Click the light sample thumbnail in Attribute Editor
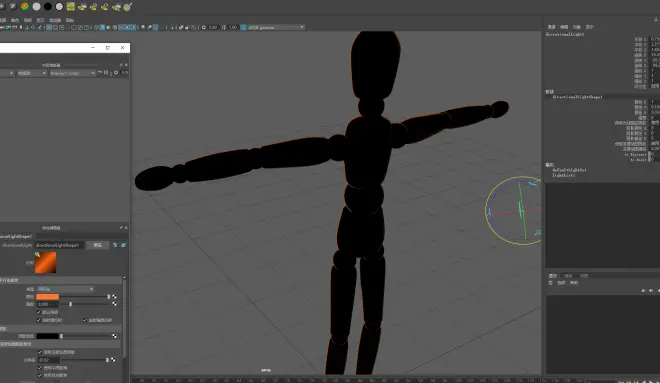The image size is (660, 383). click(x=45, y=263)
